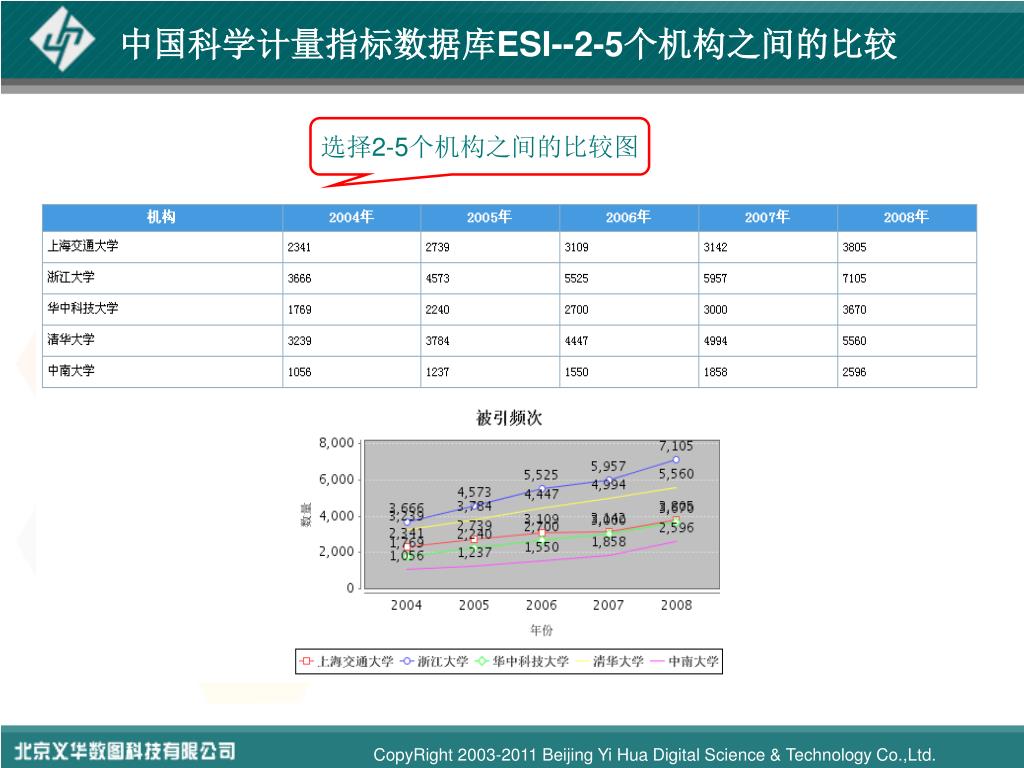Click cell value 3142 in 2007 column
This screenshot has height=768, width=1024.
(x=716, y=248)
